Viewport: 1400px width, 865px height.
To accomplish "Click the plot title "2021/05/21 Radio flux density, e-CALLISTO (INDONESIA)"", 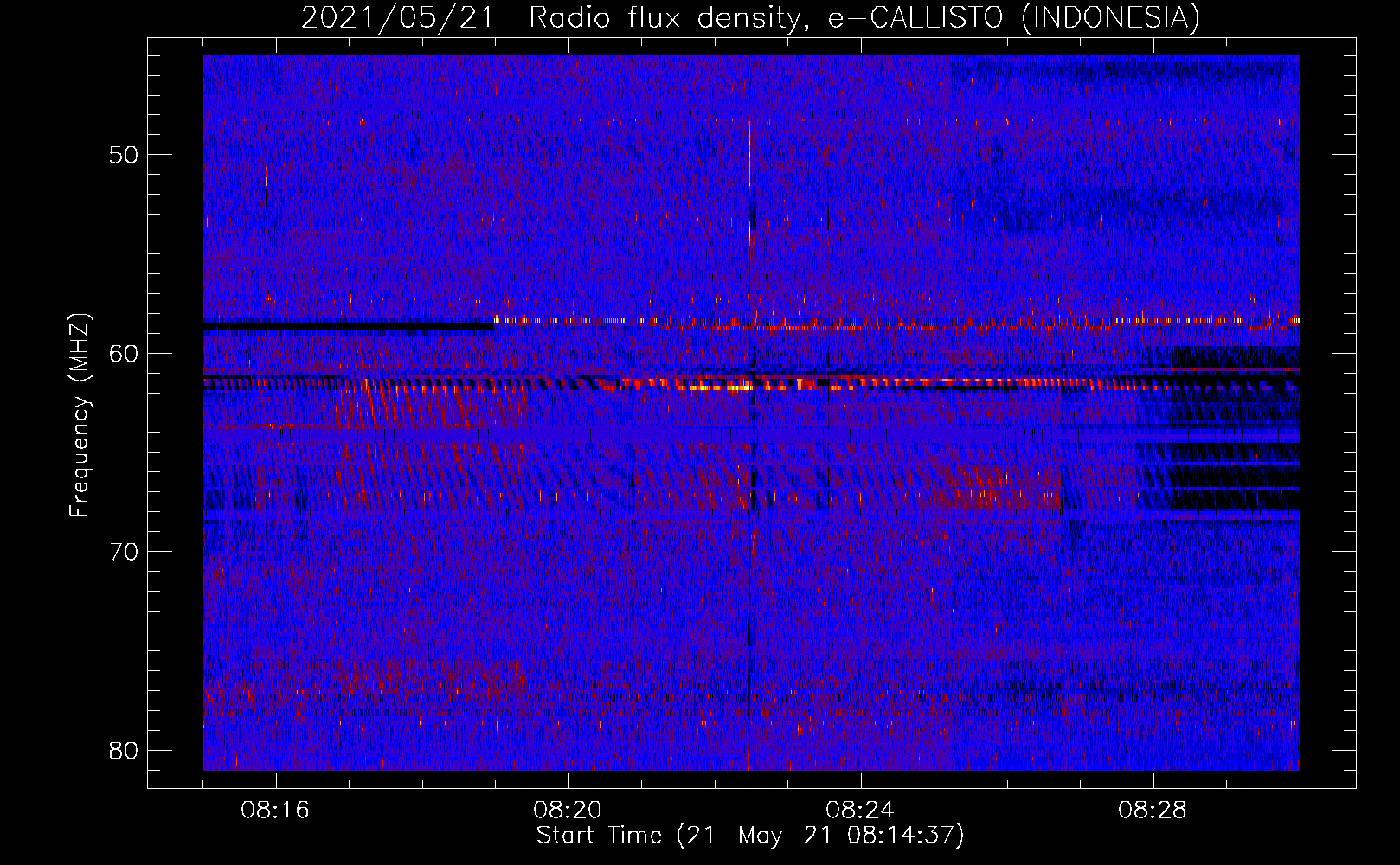I will tap(750, 17).
